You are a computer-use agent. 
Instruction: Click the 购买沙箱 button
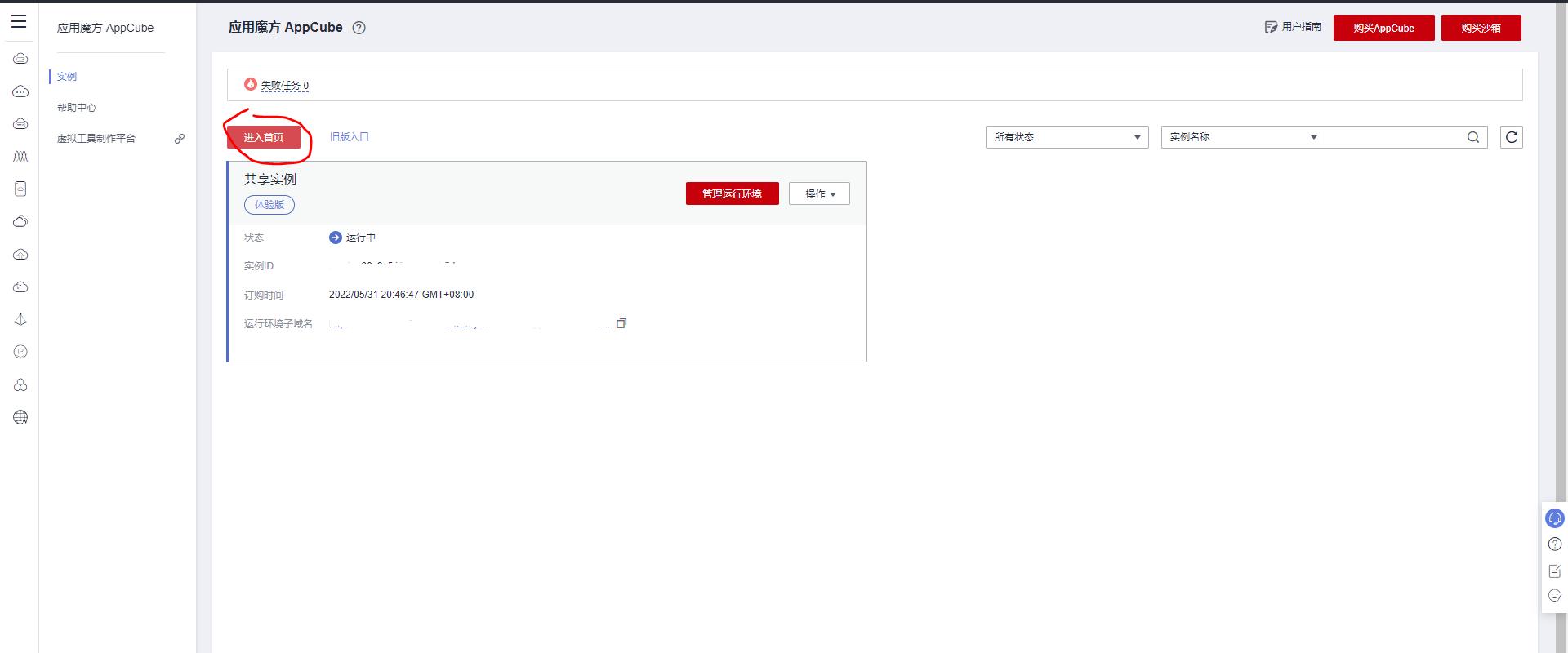(x=1481, y=28)
